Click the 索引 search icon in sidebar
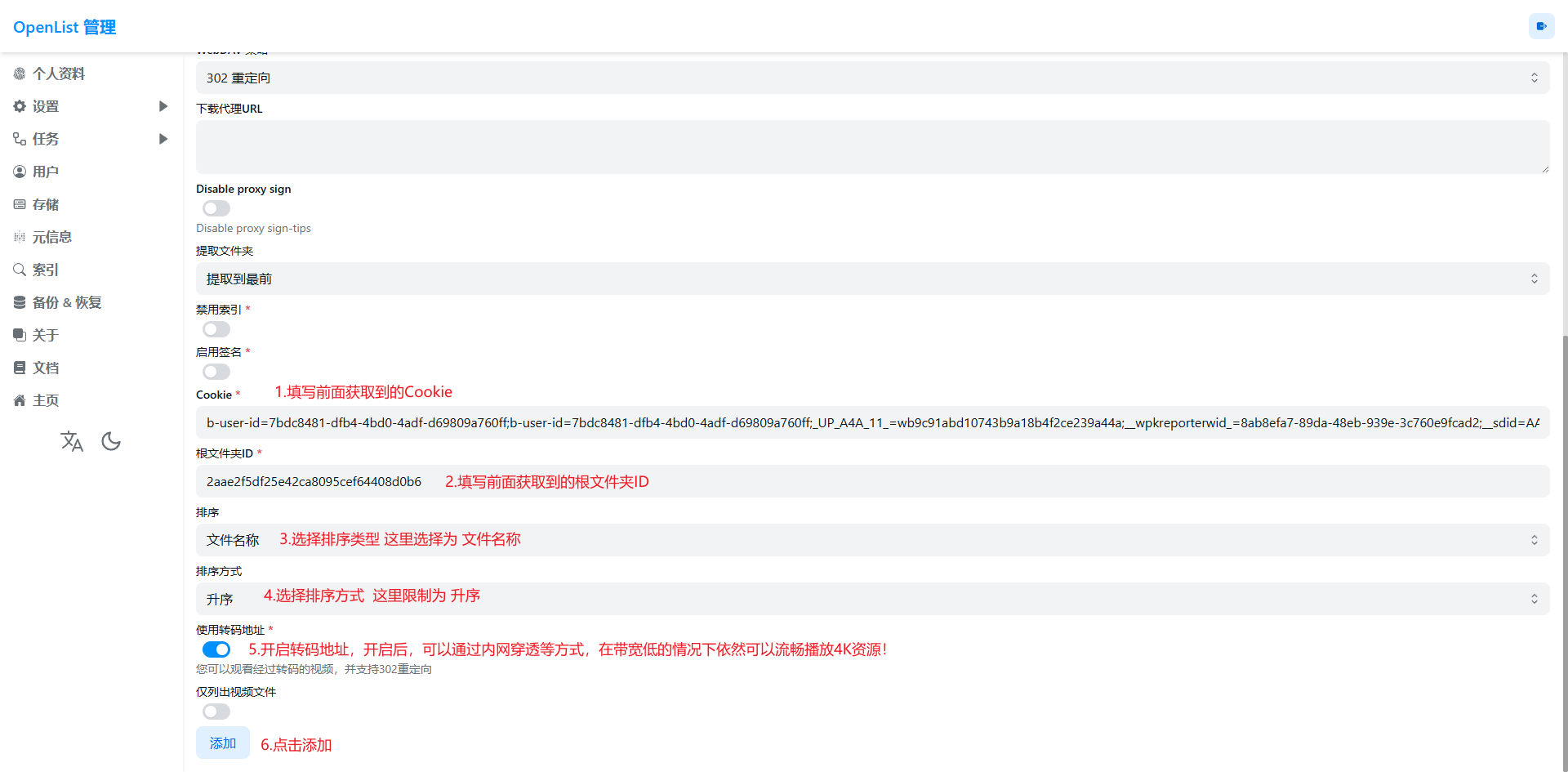Screen dimensions: 1568x772 [x=20, y=270]
